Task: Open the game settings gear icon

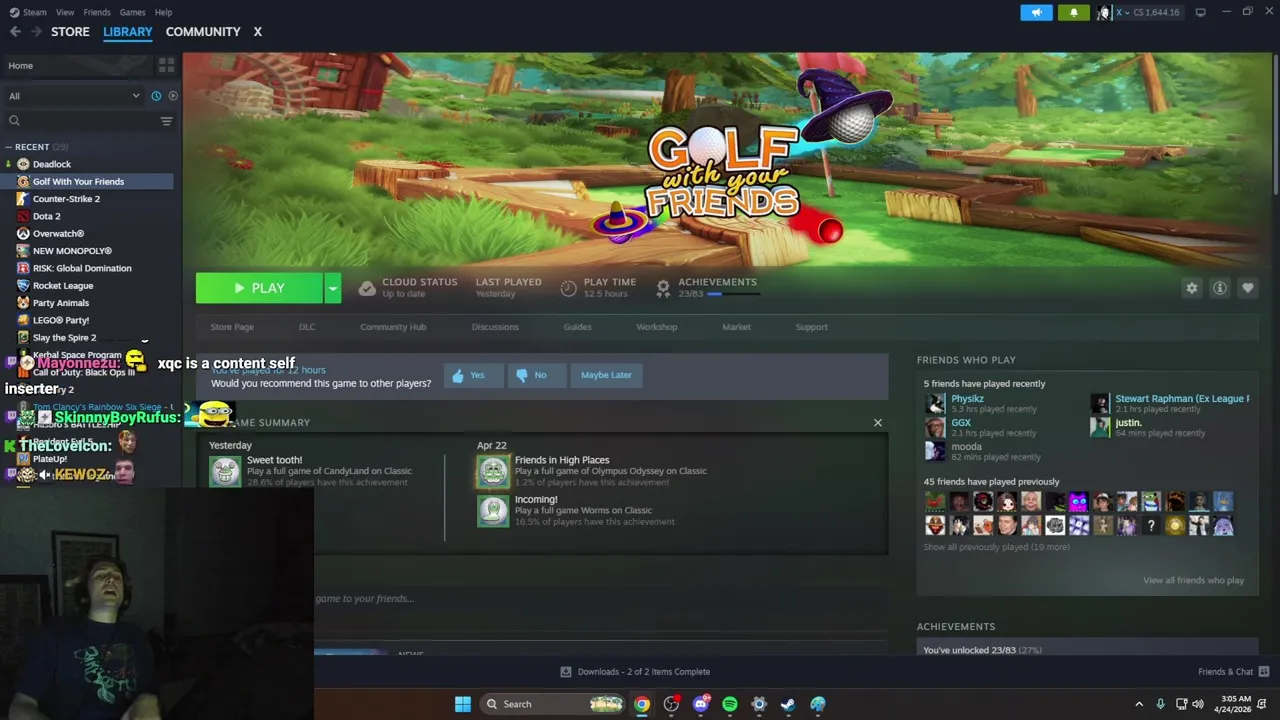Action: pyautogui.click(x=1191, y=288)
